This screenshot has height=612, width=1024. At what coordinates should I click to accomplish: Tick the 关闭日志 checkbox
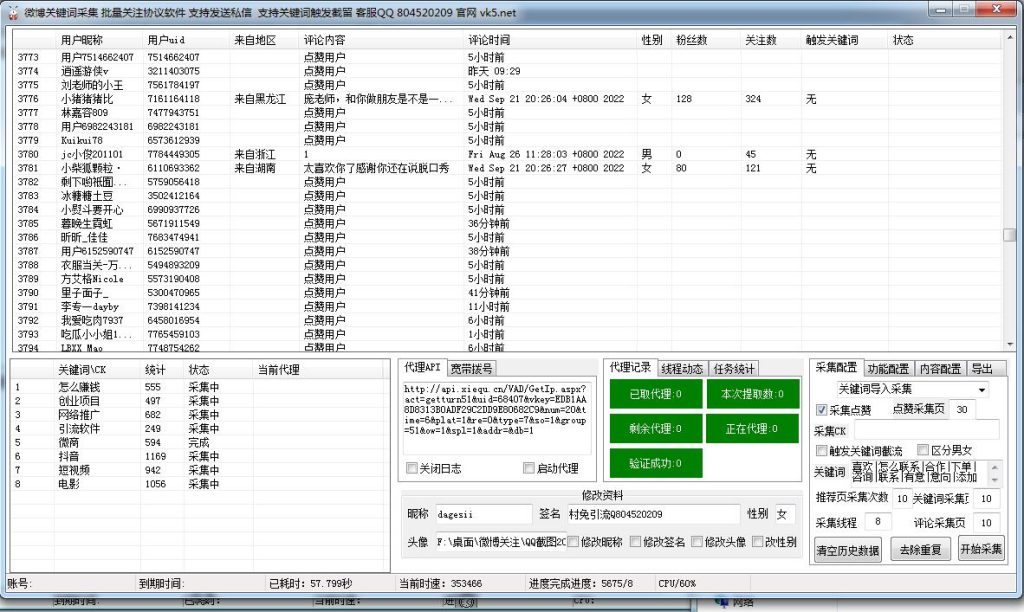tap(412, 468)
